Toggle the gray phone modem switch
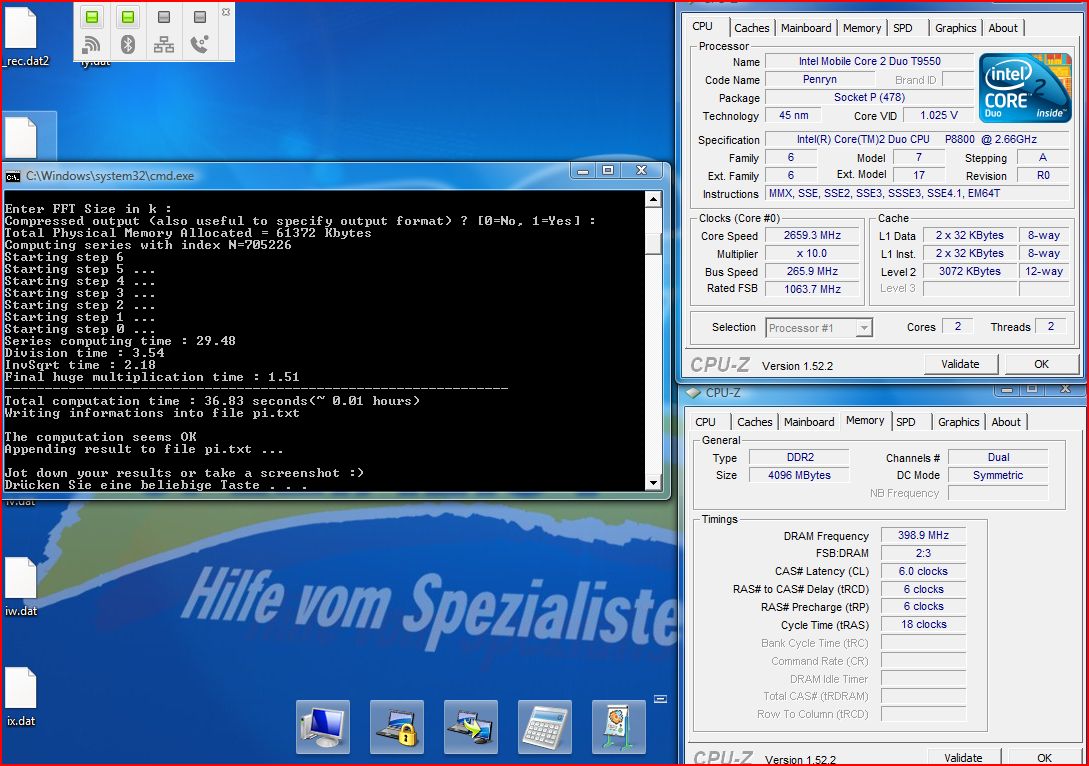 199,17
